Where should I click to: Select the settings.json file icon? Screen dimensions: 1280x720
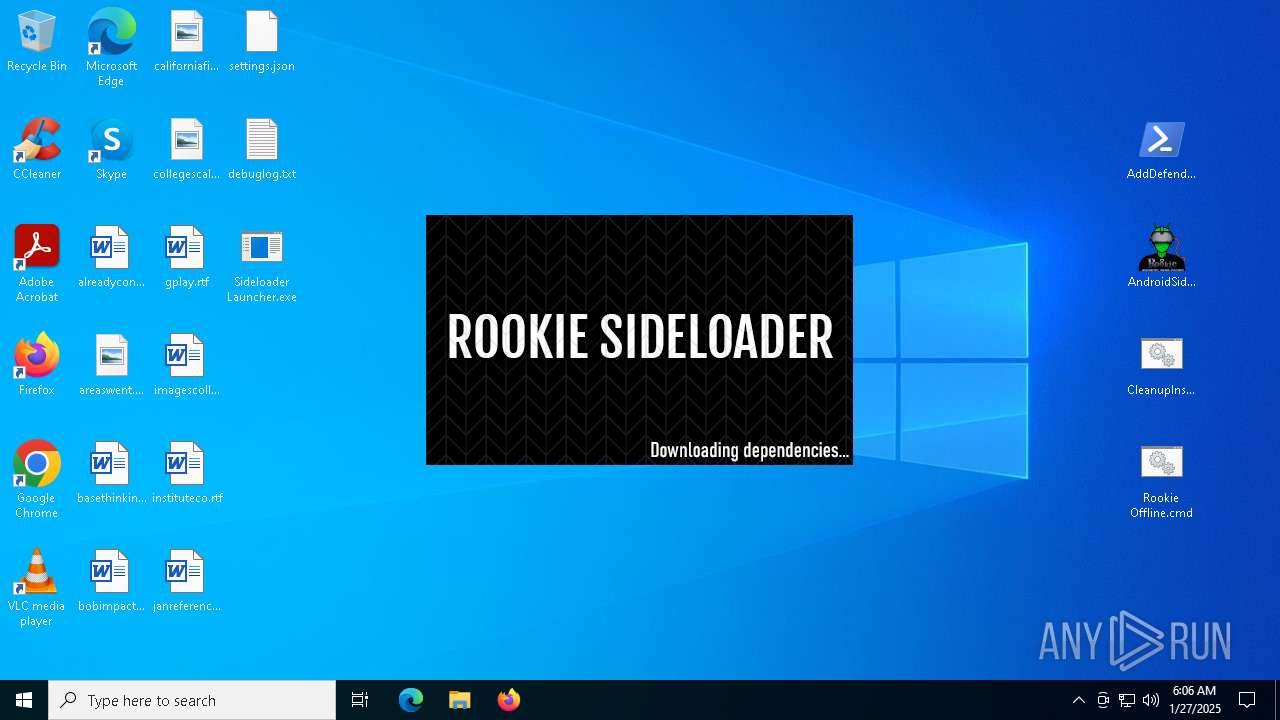(x=262, y=42)
